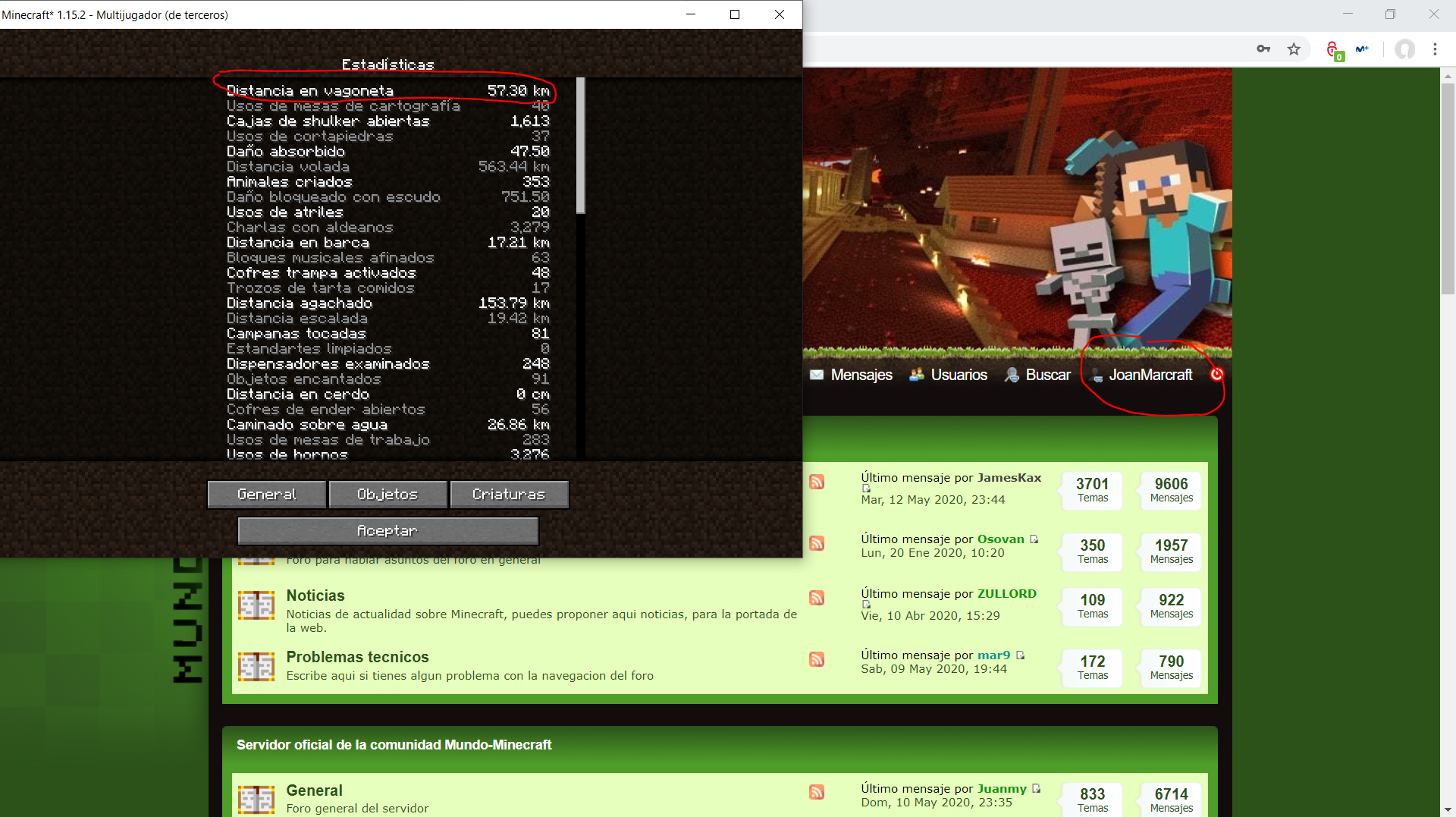Select the Distancia en vagoneta statistic row
This screenshot has width=1456, height=817.
click(x=388, y=91)
